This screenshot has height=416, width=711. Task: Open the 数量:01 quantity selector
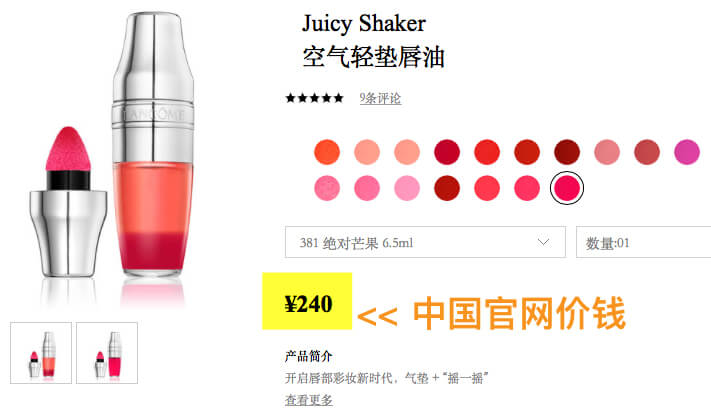(x=643, y=242)
